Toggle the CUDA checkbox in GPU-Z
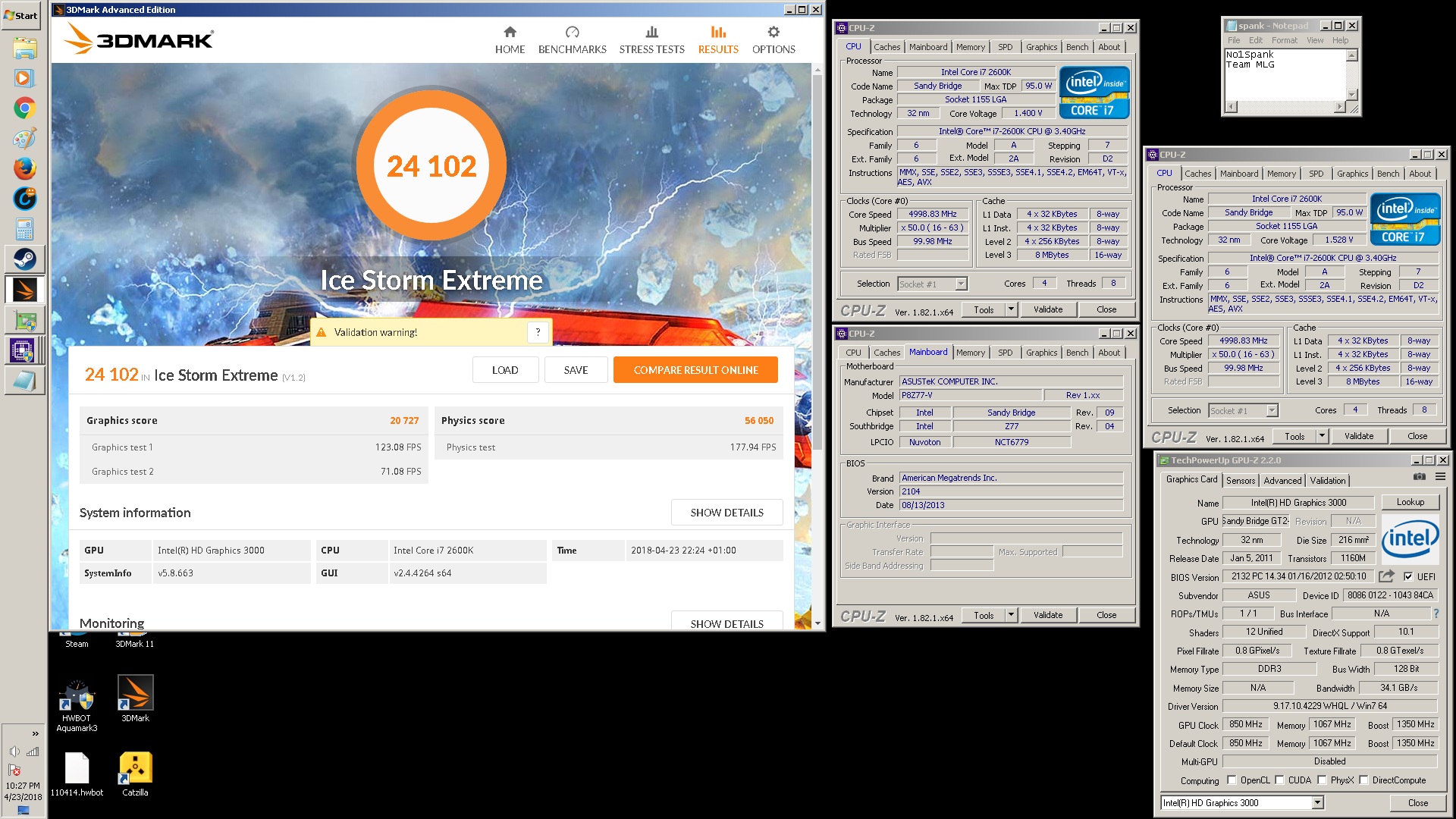The image size is (1456, 819). click(x=1279, y=780)
